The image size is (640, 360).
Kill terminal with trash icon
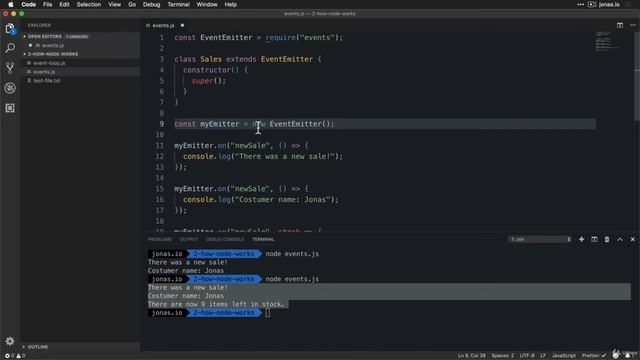(607, 239)
